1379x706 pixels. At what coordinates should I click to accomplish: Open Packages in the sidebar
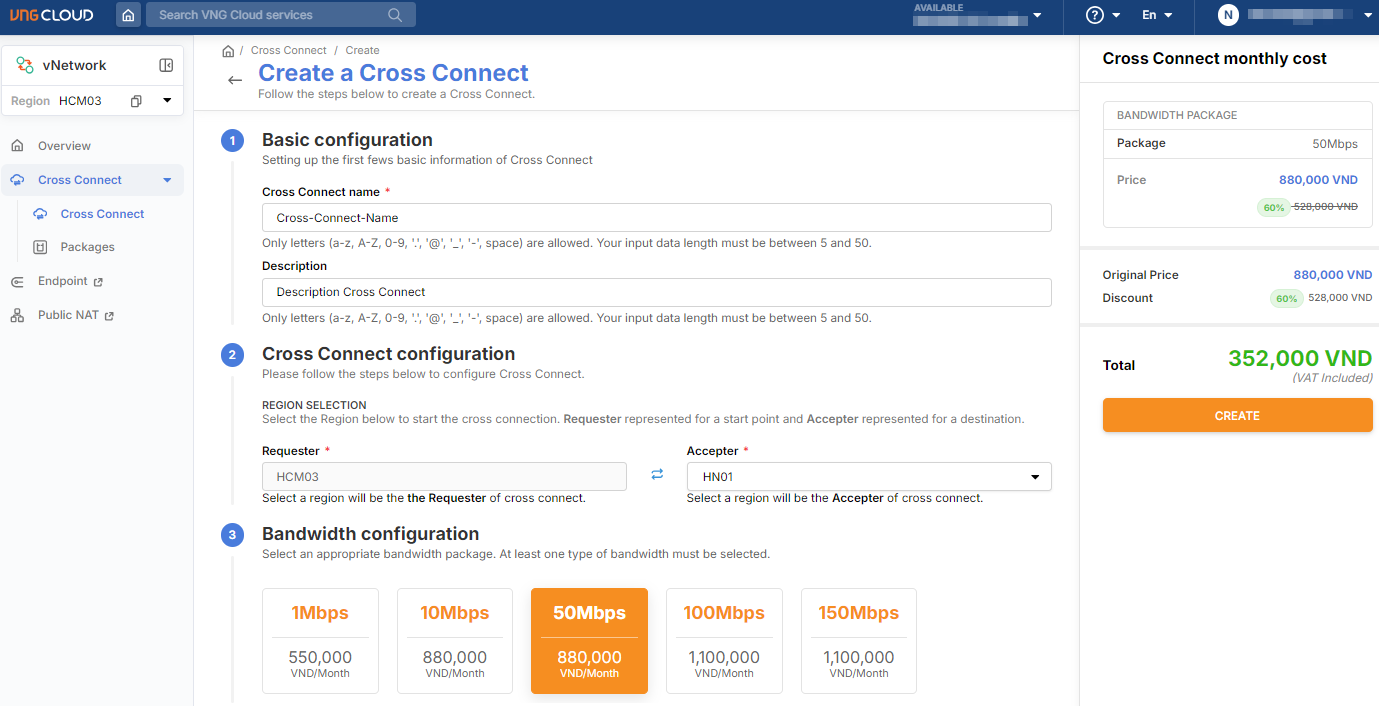click(87, 247)
